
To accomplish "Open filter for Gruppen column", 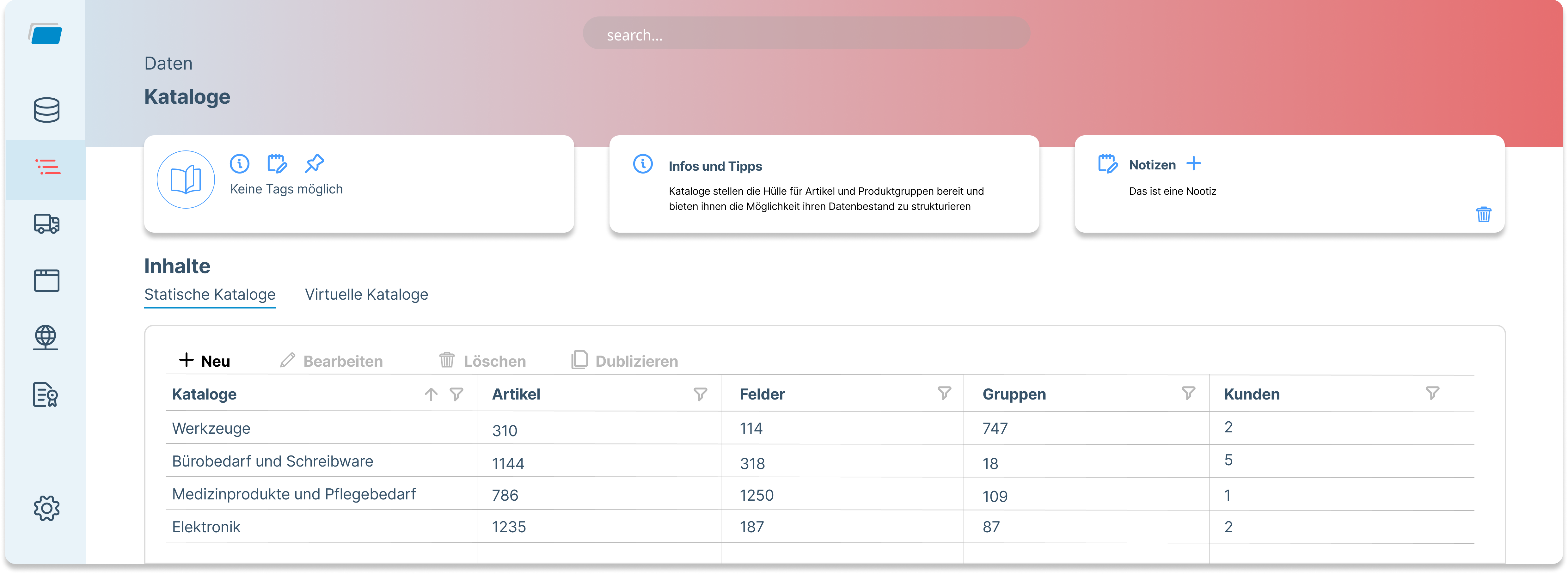I will (1188, 393).
